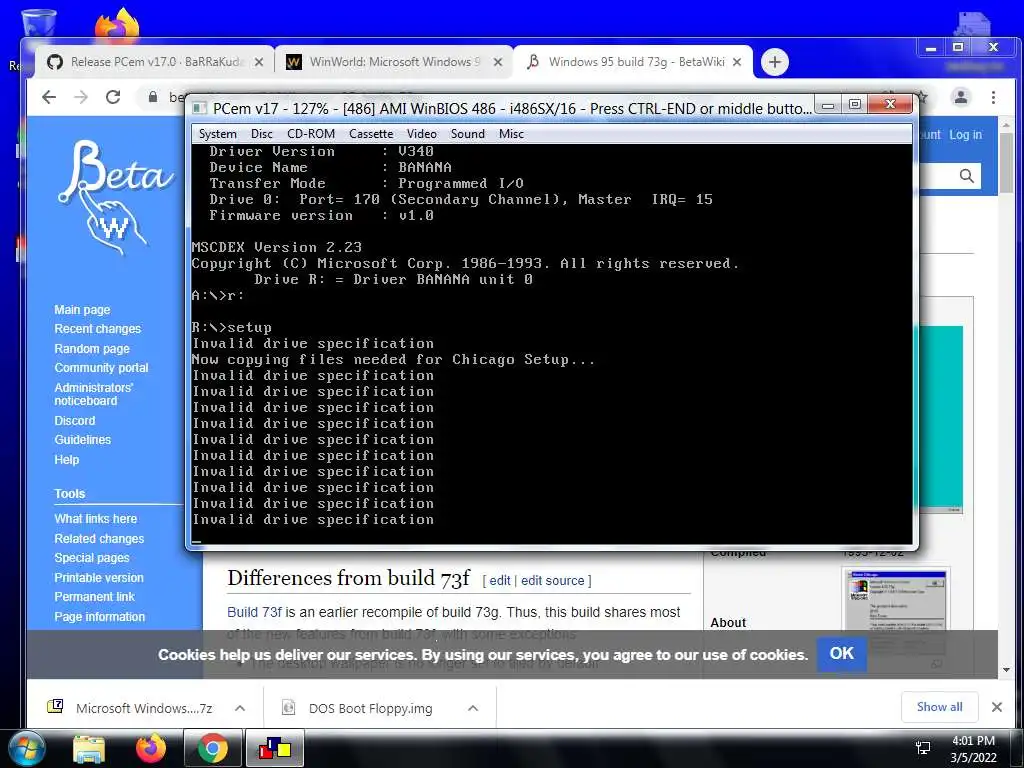Click Show all downloads
This screenshot has height=768, width=1024.
click(x=939, y=707)
